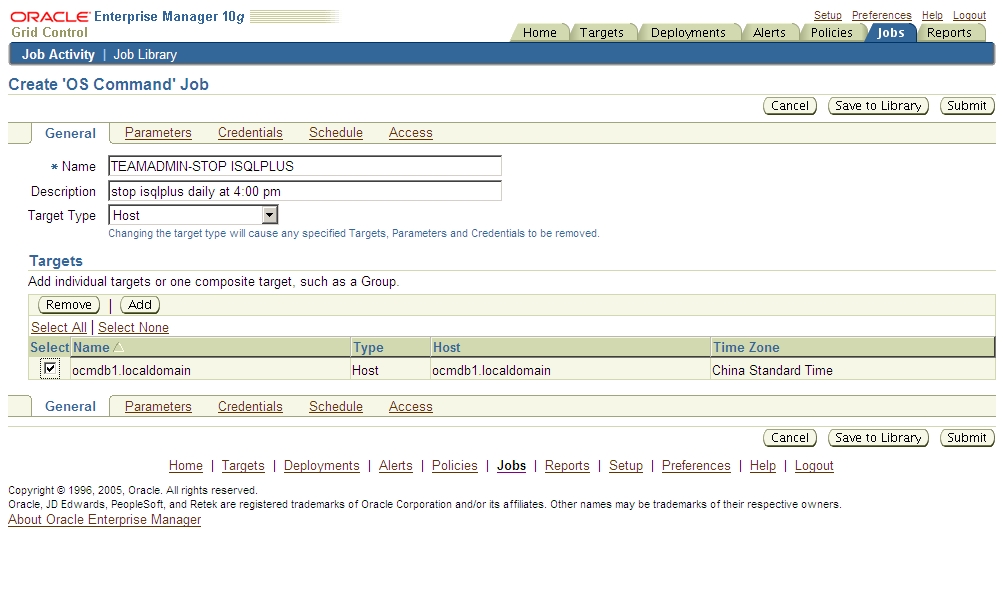Open the lower Parameters sub-tab
The width and height of the screenshot is (1003, 602).
pos(158,406)
